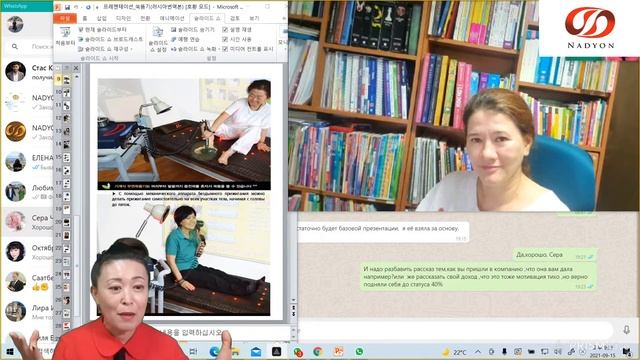This screenshot has width=640, height=360.
Task: Click taskbar clock showing 2021-09-15
Action: (602, 352)
